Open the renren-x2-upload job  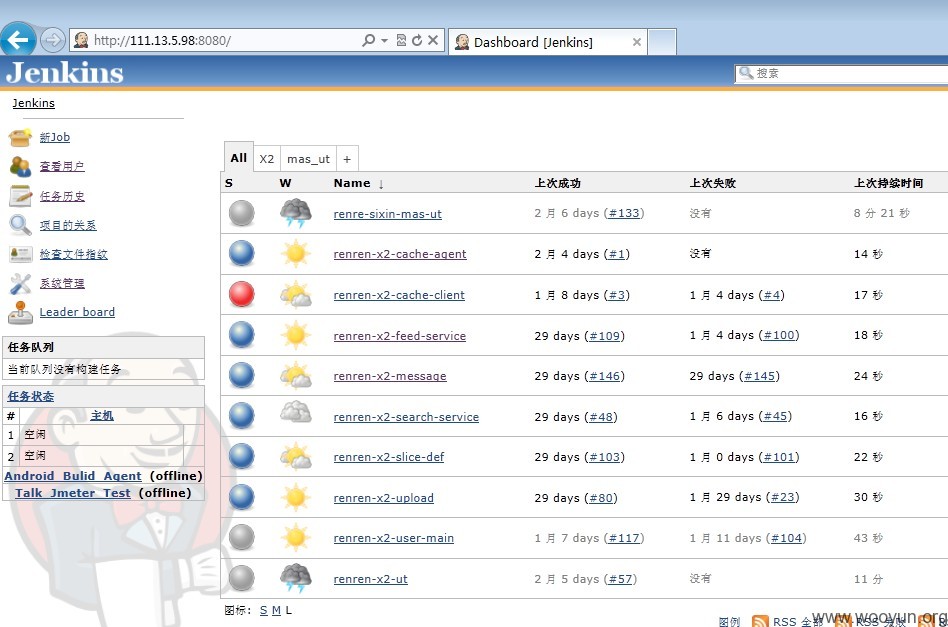coord(383,498)
